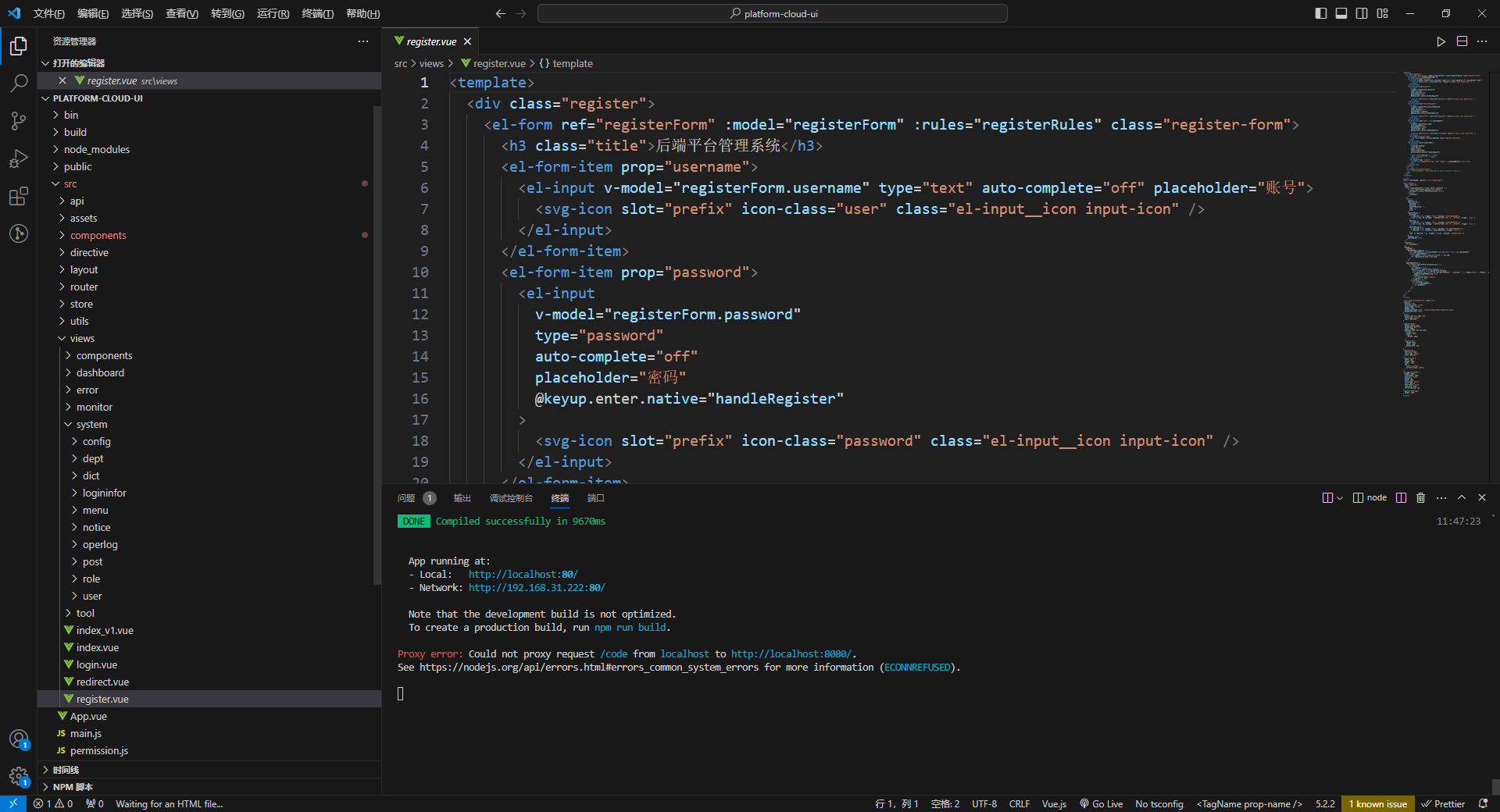Open the Explorer view in activity bar
This screenshot has height=812, width=1500.
click(x=19, y=46)
